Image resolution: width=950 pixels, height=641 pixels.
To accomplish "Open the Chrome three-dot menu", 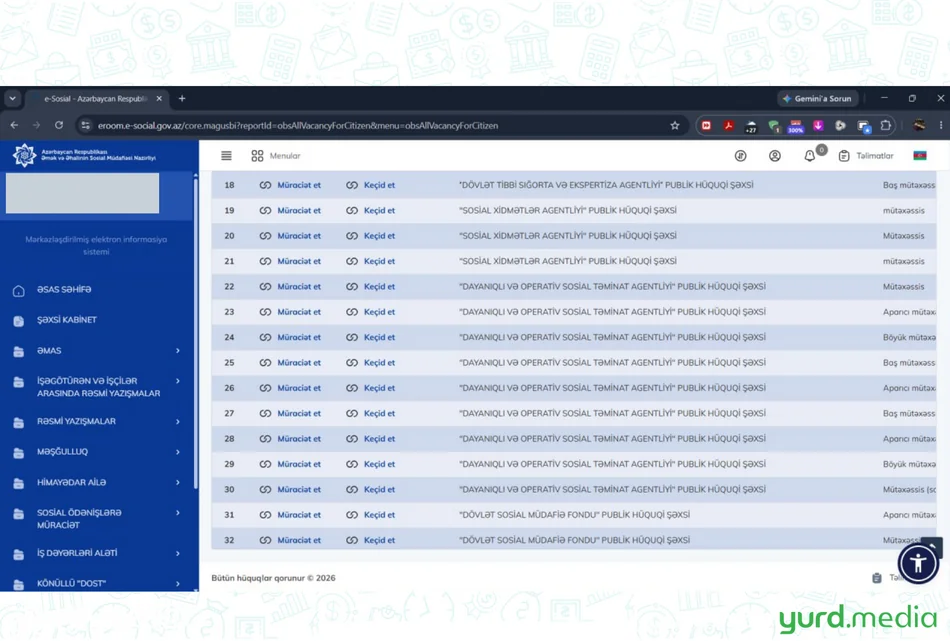I will pos(941,125).
